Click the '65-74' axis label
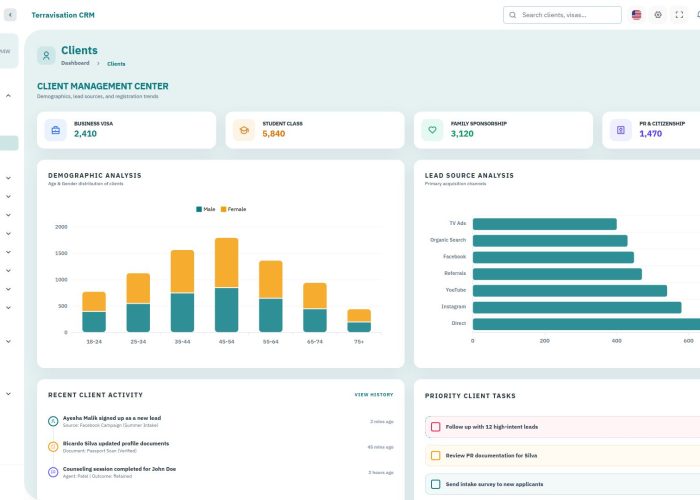The image size is (700, 500). coord(315,342)
